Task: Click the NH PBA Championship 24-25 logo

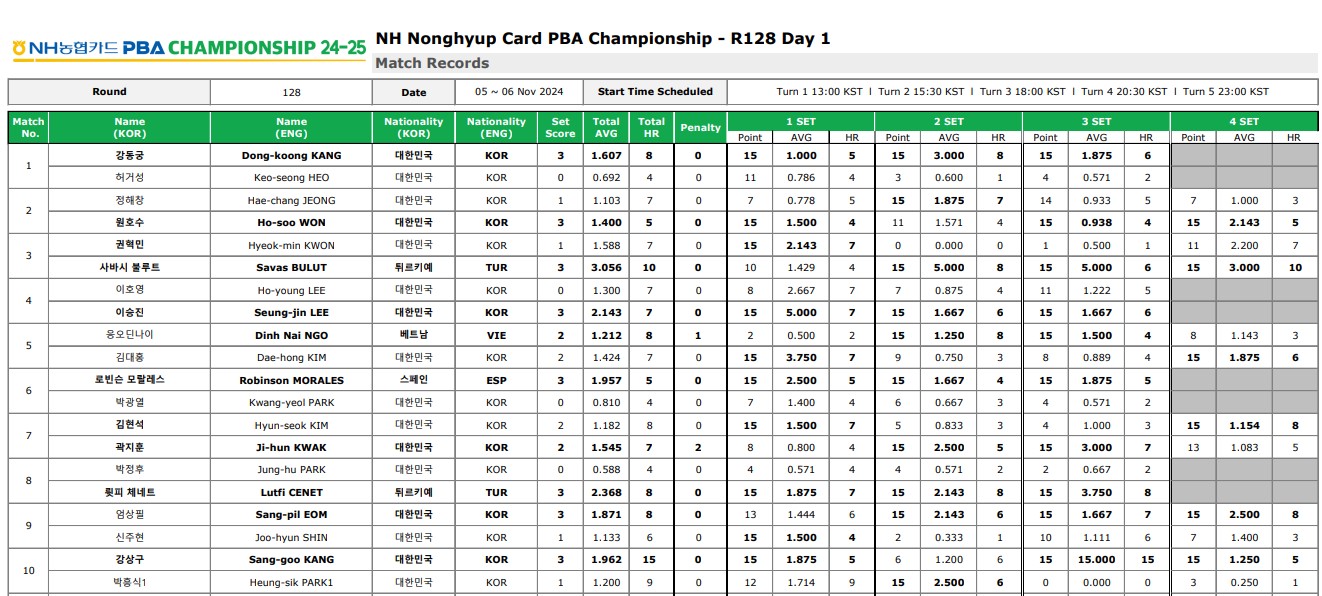Action: click(x=189, y=47)
